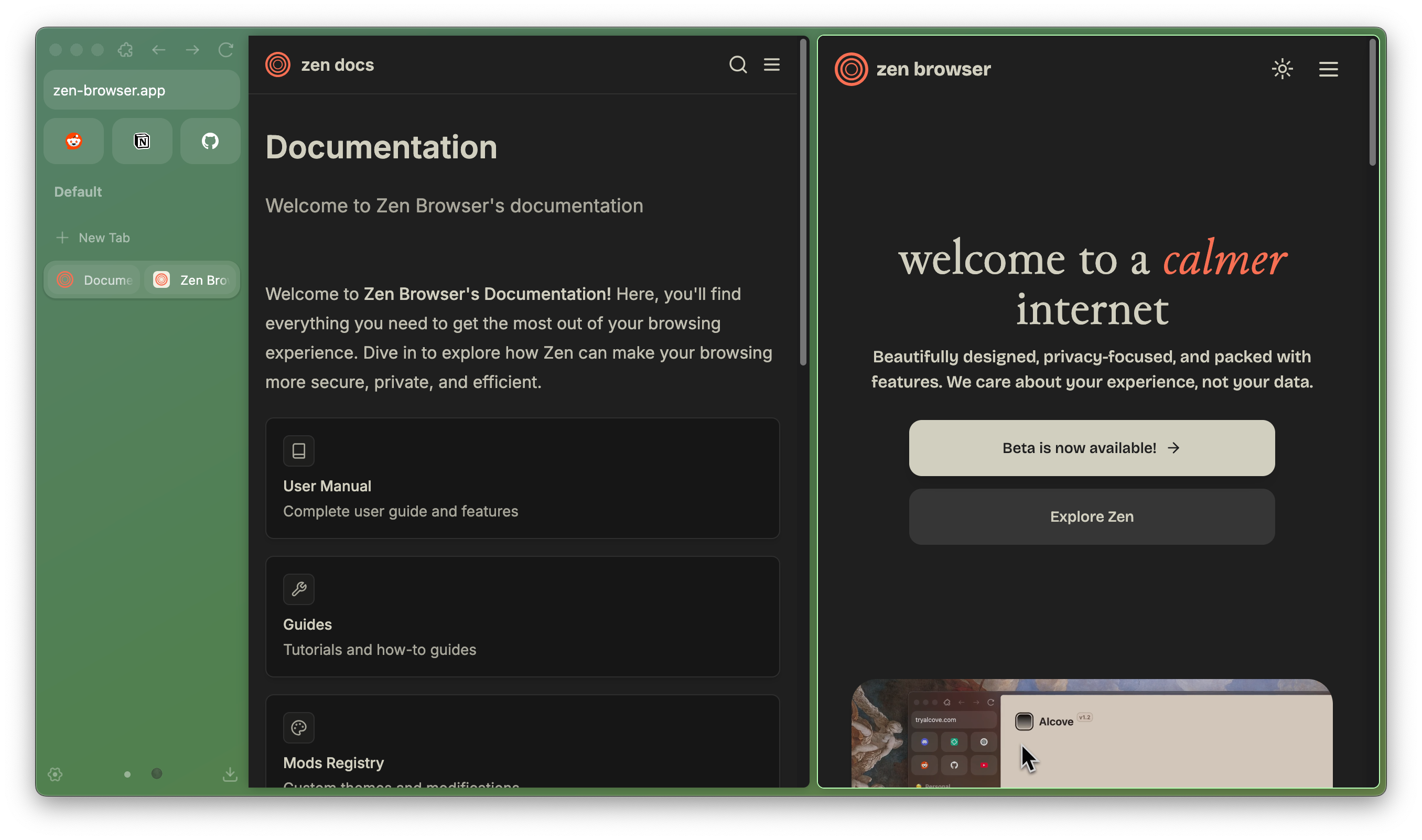The height and width of the screenshot is (840, 1422).
Task: Open search in zen docs header
Action: 738,64
